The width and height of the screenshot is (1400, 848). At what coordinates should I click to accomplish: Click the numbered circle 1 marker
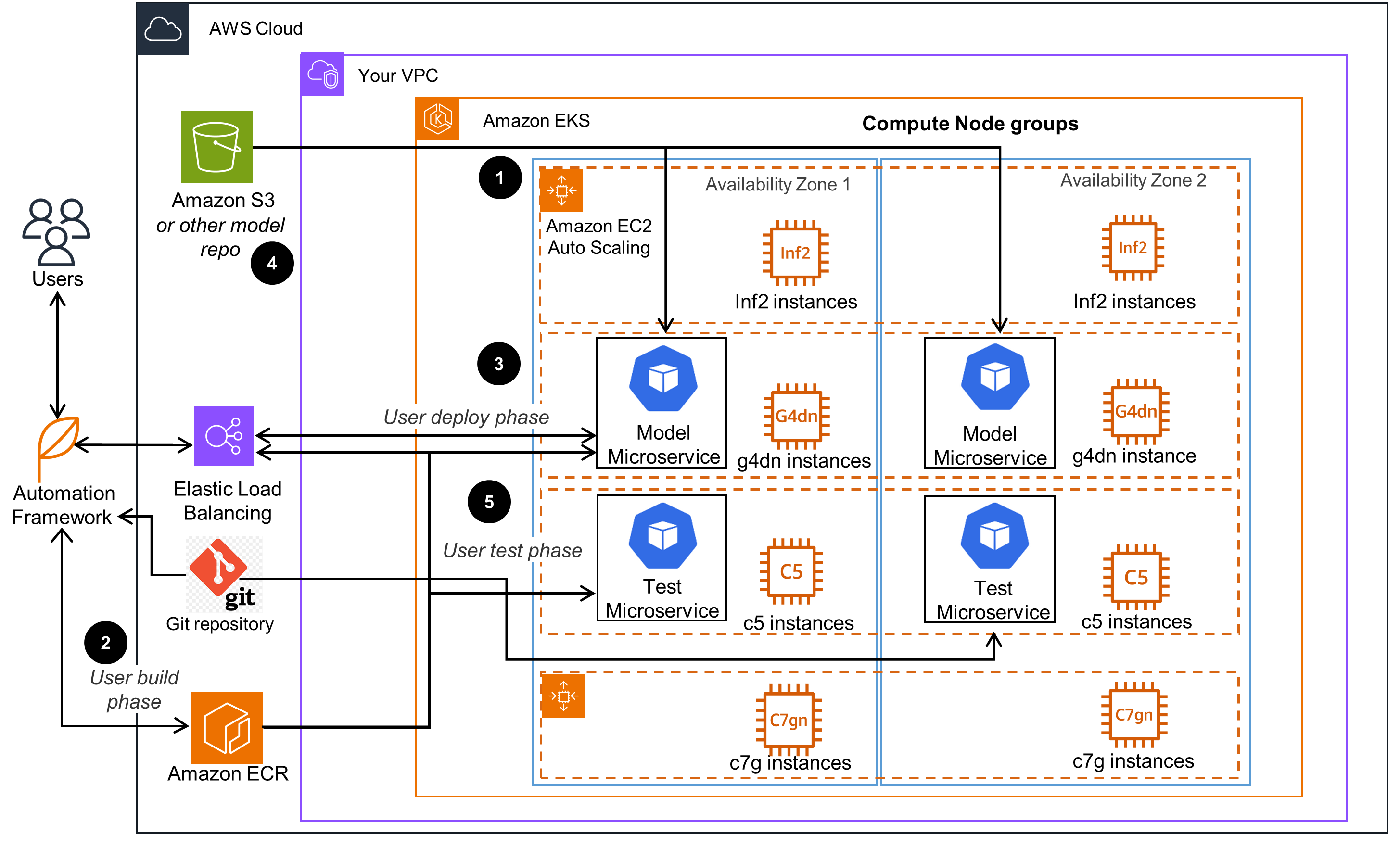pos(500,178)
